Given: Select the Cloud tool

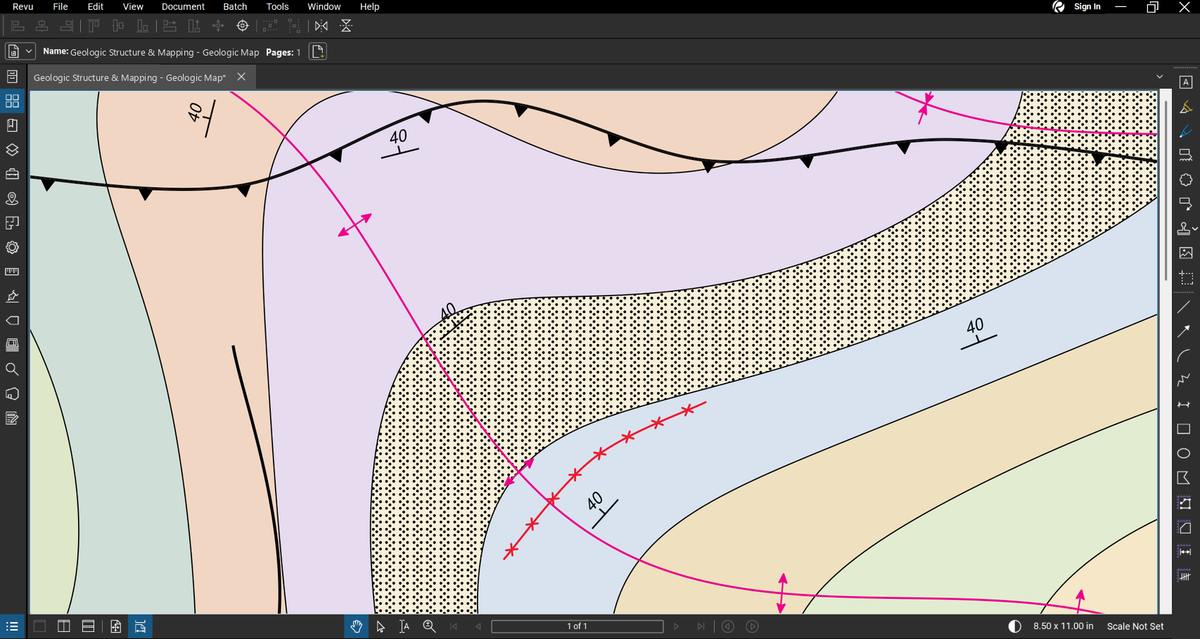Looking at the screenshot, I should 1185,180.
